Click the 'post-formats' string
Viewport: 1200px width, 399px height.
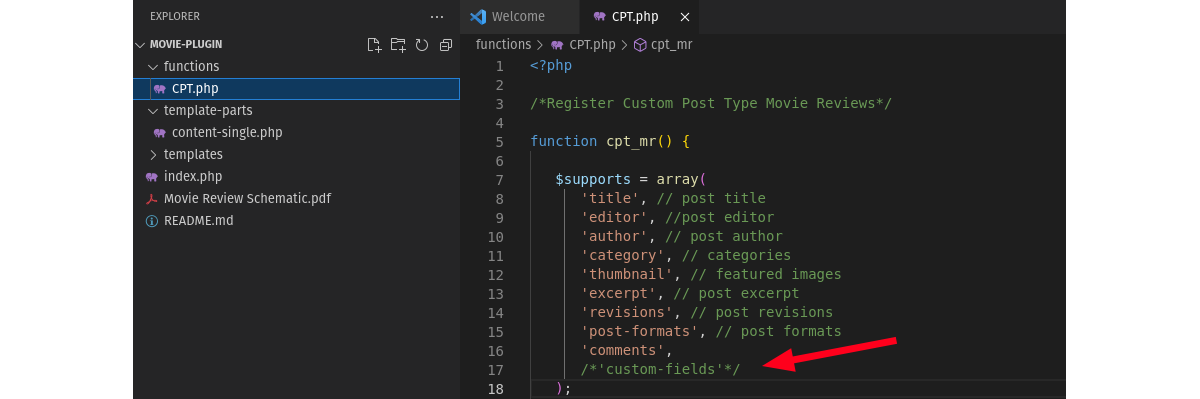click(640, 332)
